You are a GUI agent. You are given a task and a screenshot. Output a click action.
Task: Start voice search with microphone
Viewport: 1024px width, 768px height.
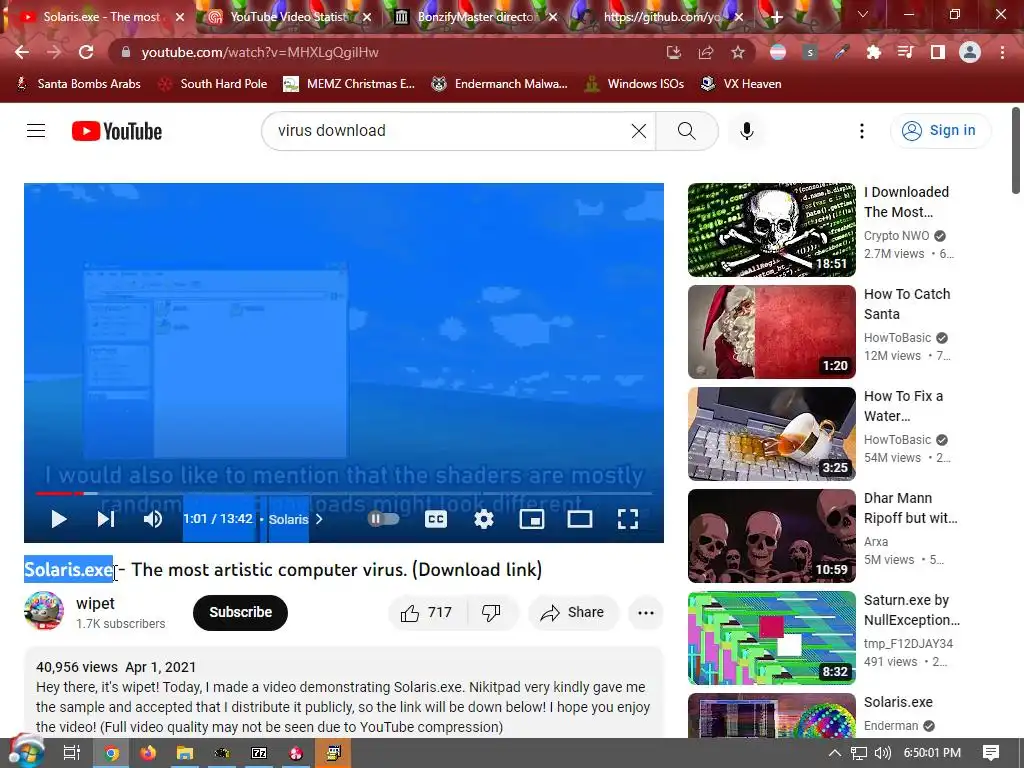point(747,131)
